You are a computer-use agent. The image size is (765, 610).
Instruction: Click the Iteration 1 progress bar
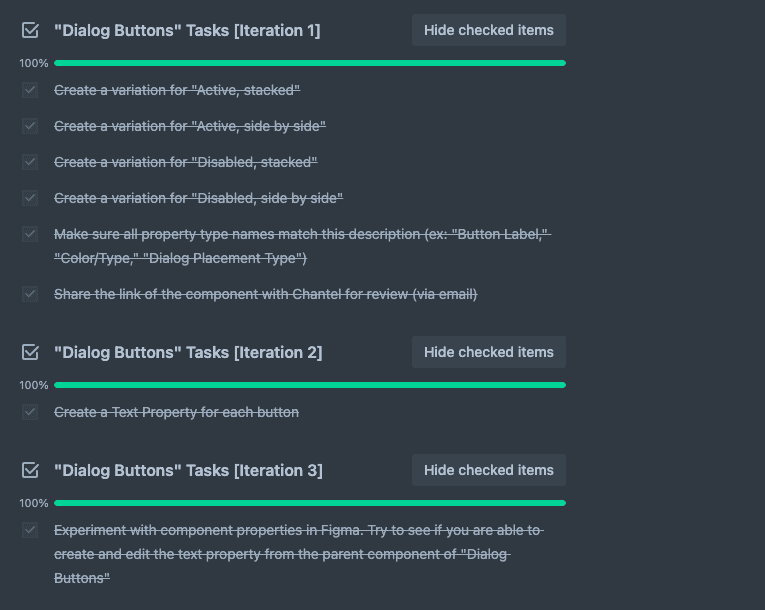(x=310, y=63)
